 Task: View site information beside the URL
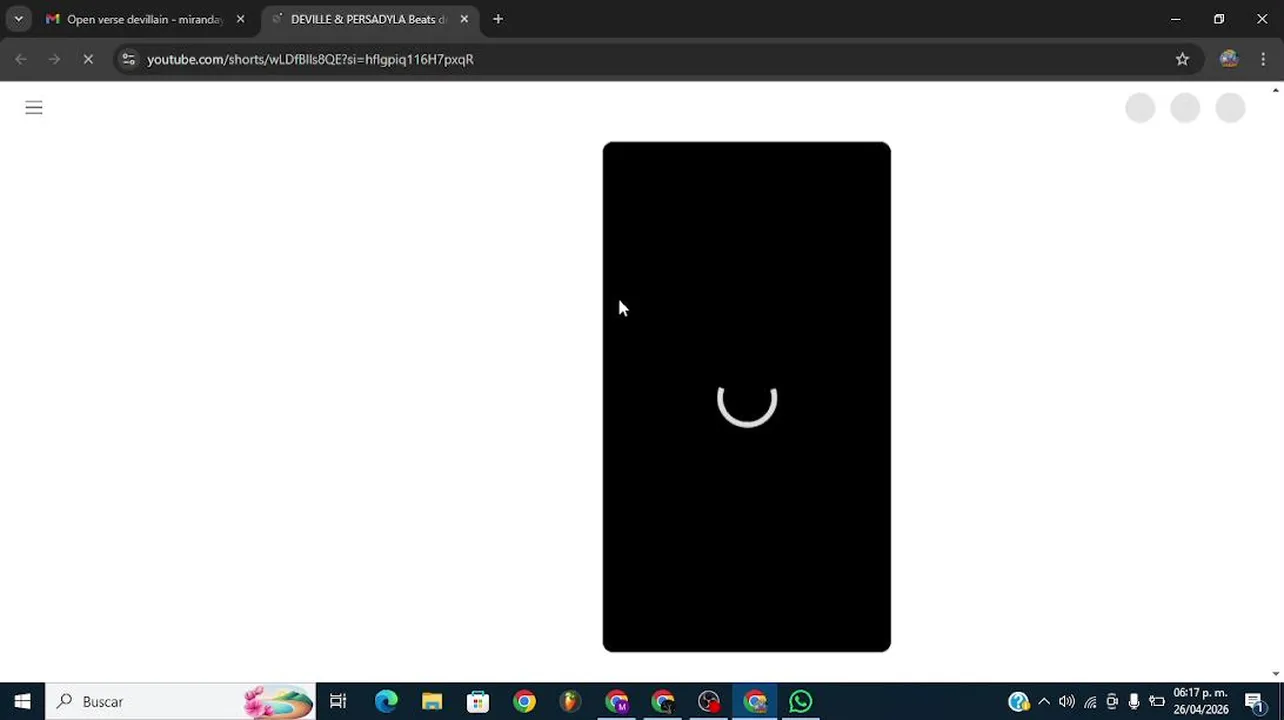point(128,60)
